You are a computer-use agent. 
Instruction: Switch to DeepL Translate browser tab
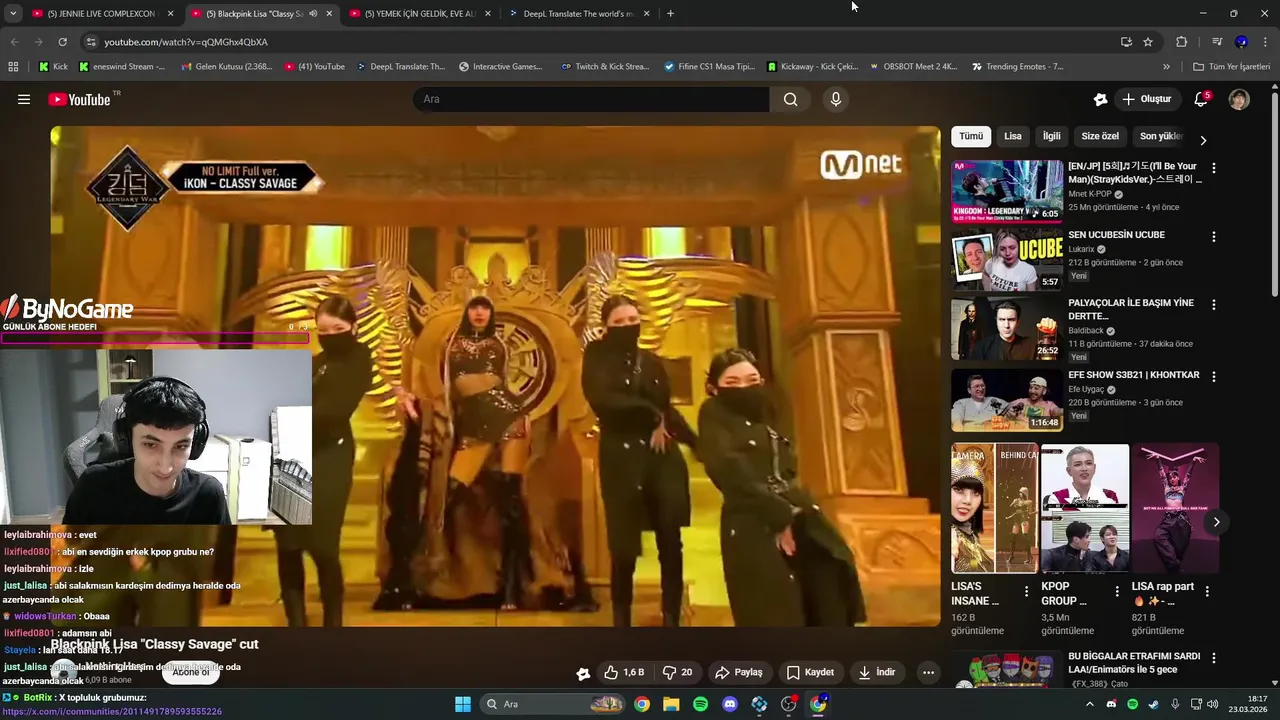(x=578, y=14)
